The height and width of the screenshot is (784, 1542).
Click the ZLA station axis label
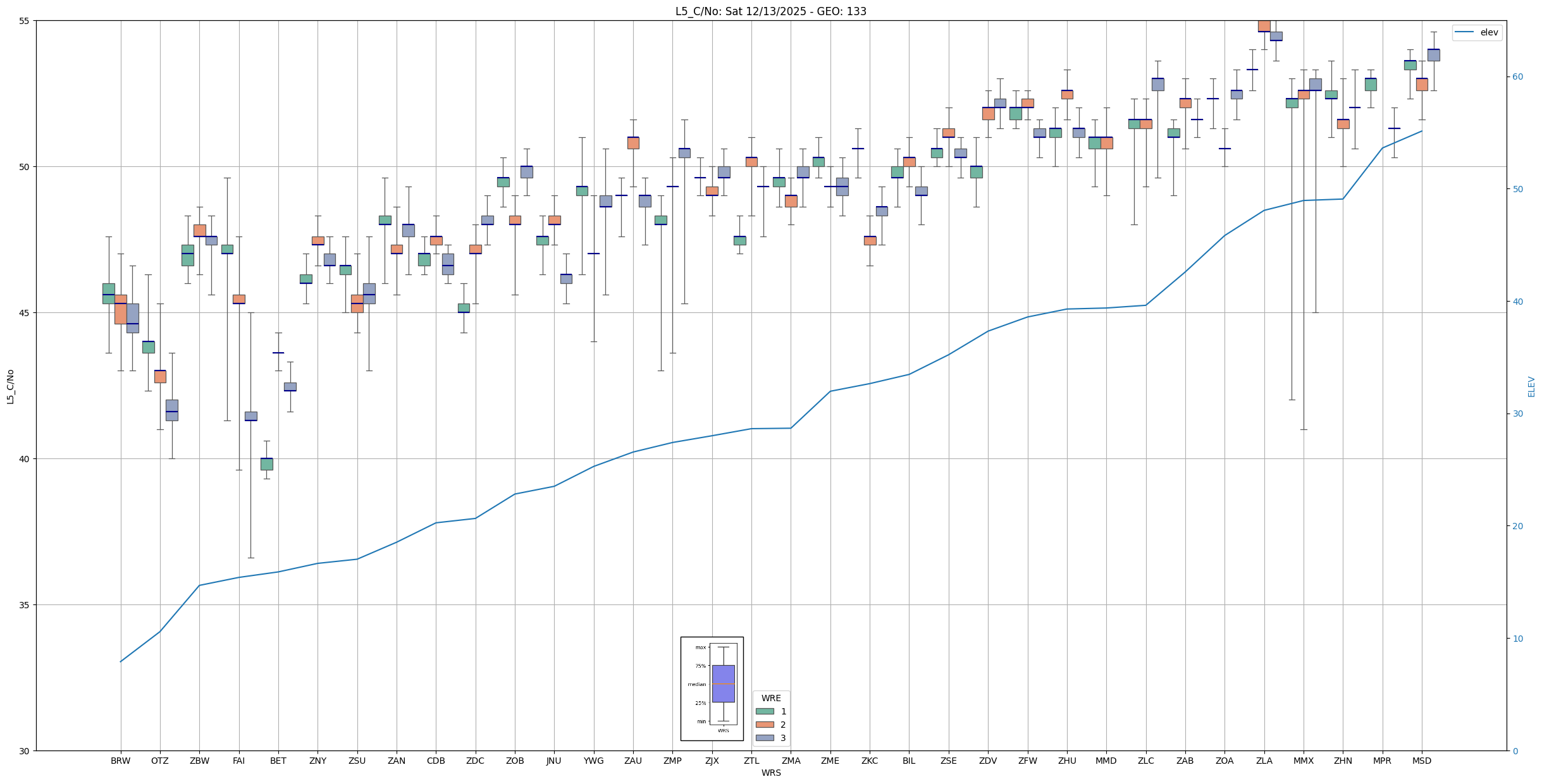(x=1264, y=761)
